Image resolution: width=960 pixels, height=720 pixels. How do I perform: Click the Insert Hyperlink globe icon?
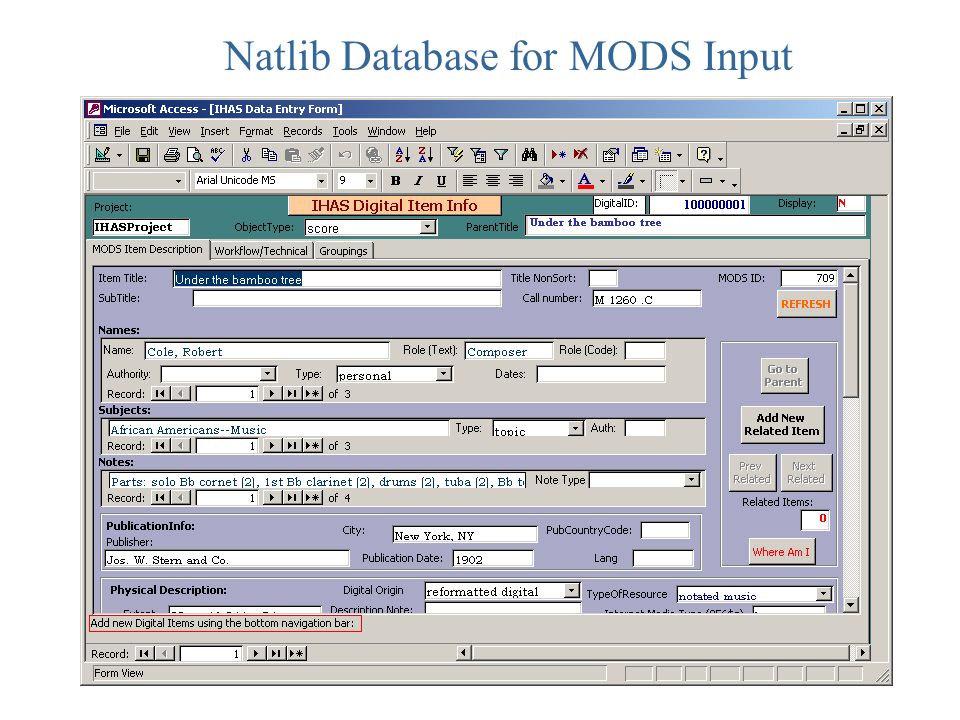[373, 156]
